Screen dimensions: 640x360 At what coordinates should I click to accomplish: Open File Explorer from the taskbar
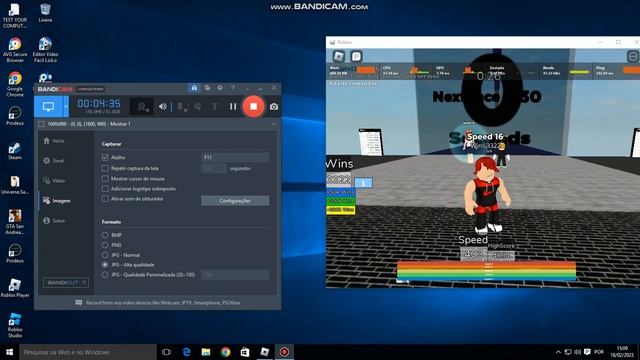pyautogui.click(x=206, y=352)
